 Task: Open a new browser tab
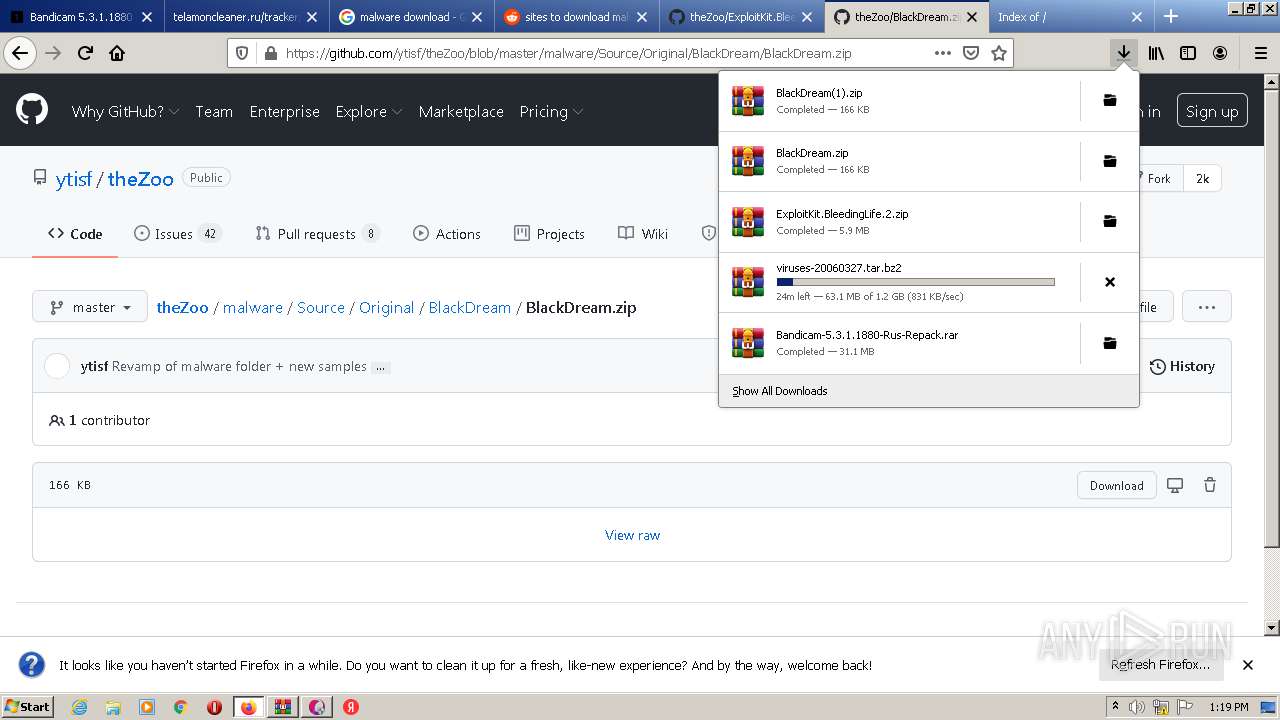[1171, 16]
